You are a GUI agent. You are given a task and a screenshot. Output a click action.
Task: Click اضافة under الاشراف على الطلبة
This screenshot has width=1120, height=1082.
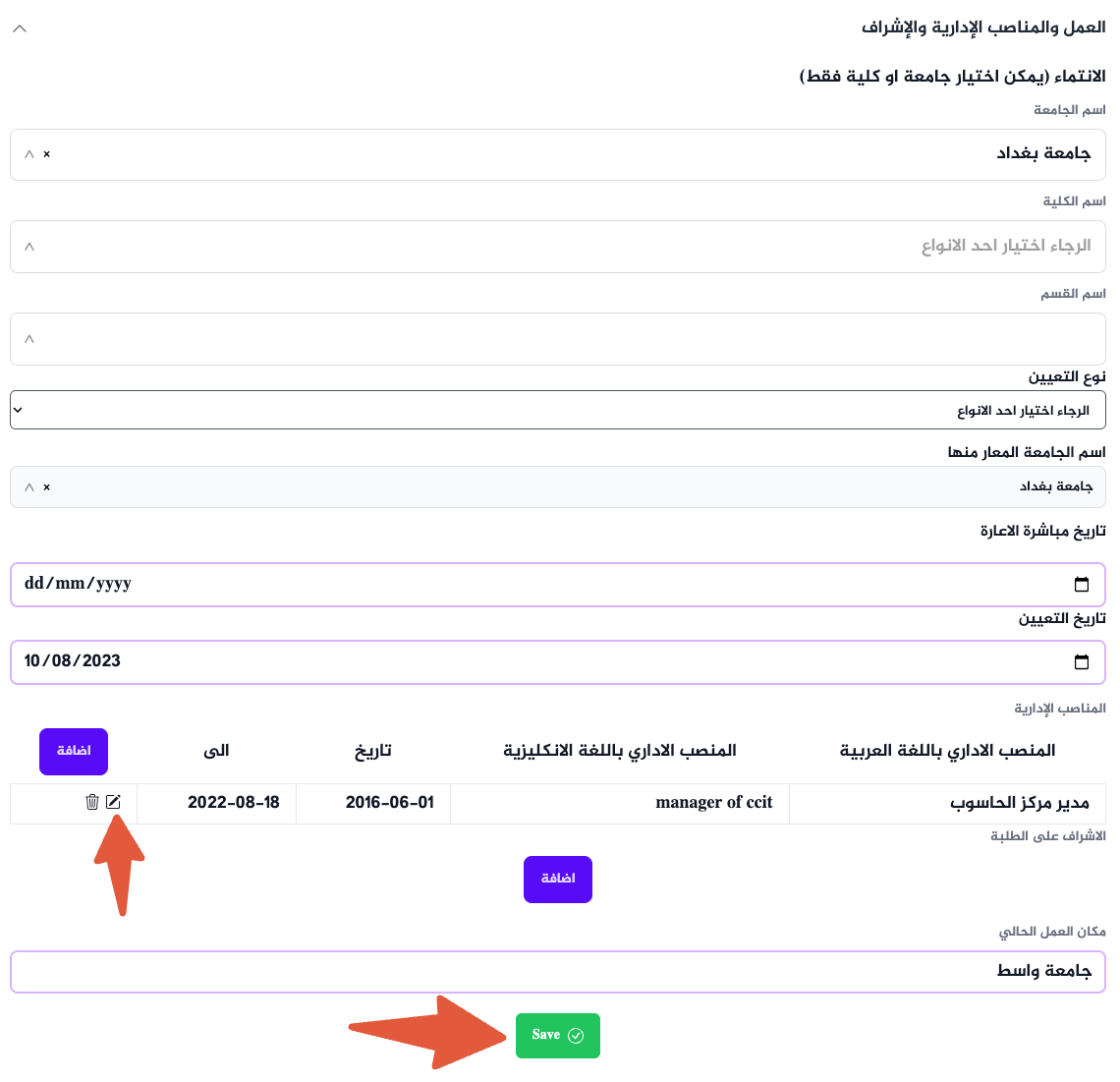coord(558,879)
